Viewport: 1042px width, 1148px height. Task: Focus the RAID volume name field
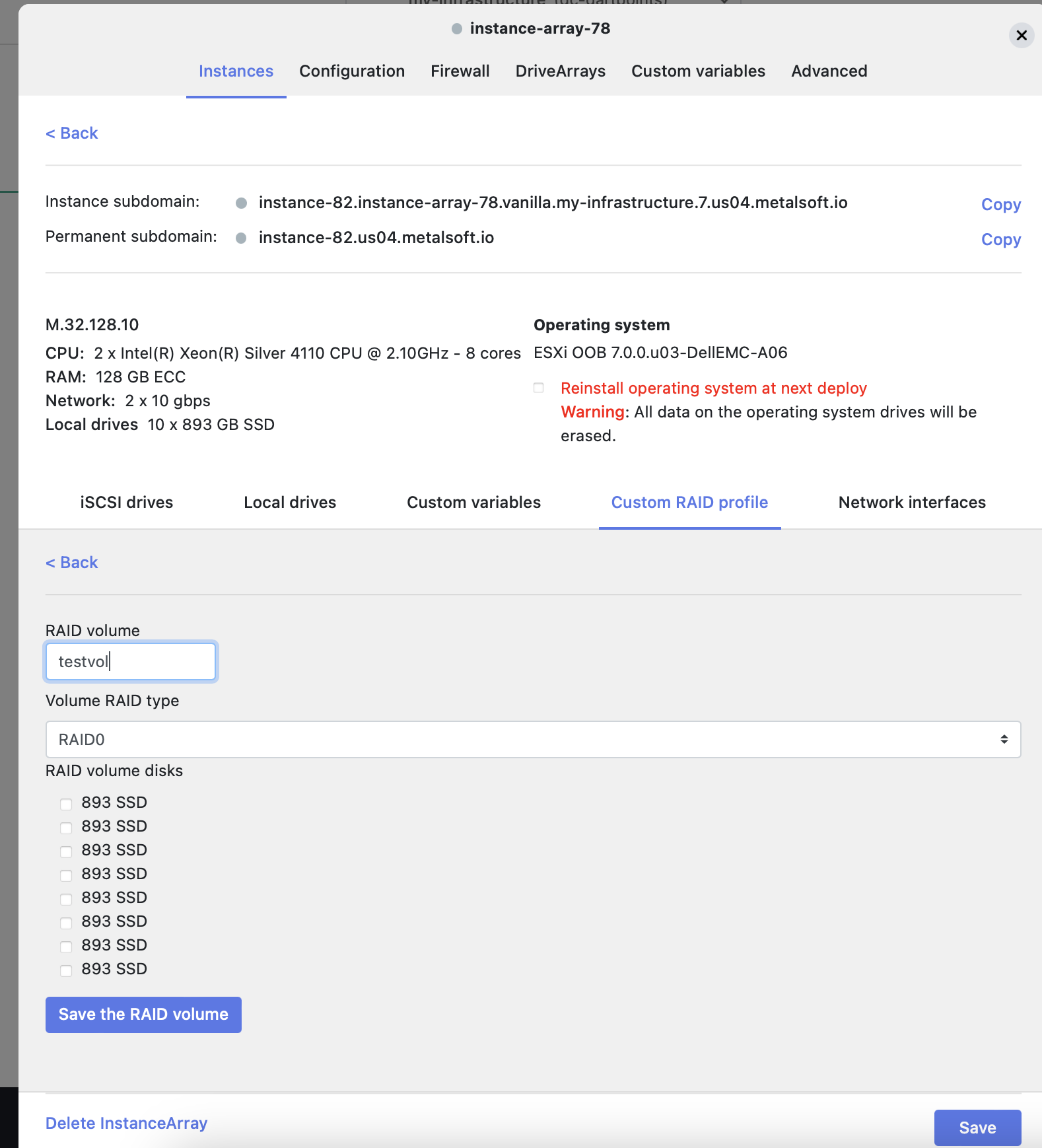pyautogui.click(x=131, y=662)
